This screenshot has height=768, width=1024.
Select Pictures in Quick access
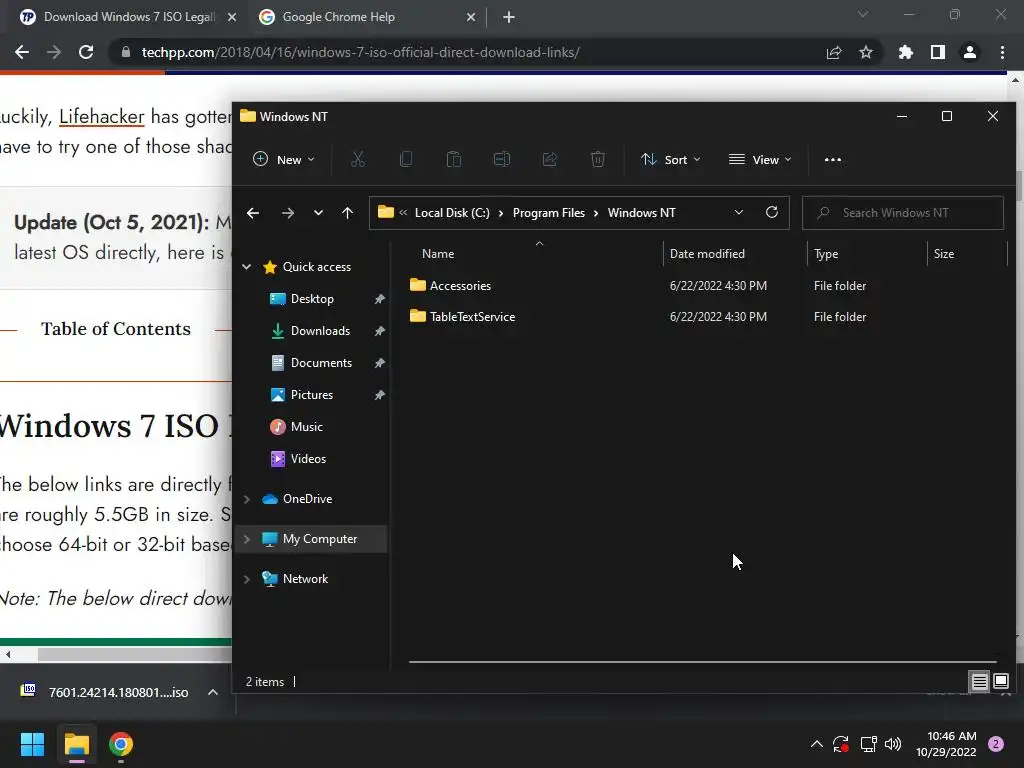pyautogui.click(x=312, y=394)
